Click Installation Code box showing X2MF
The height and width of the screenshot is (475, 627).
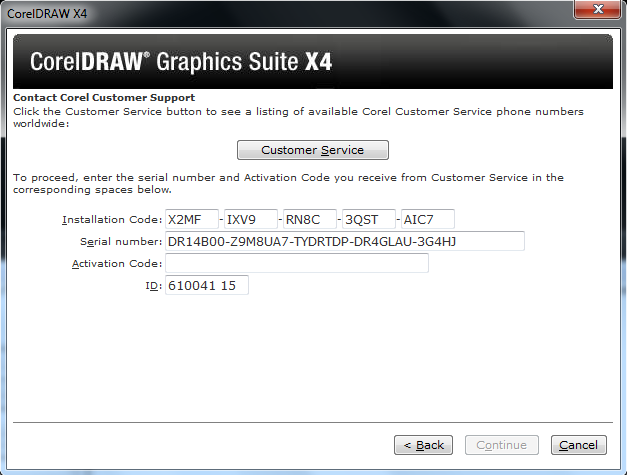point(192,219)
